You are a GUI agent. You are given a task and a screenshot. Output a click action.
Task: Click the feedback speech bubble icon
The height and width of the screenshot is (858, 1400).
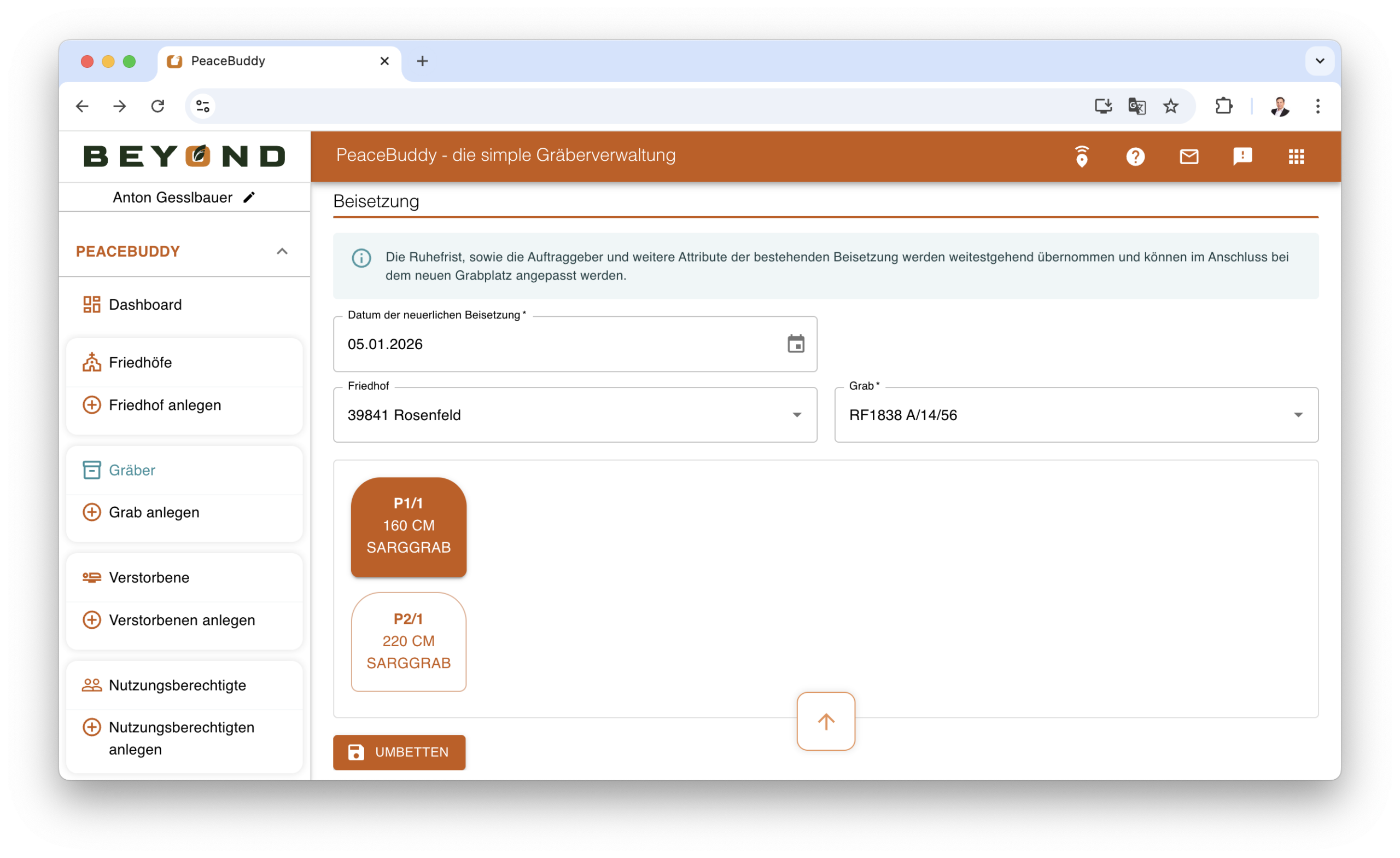pyautogui.click(x=1242, y=156)
